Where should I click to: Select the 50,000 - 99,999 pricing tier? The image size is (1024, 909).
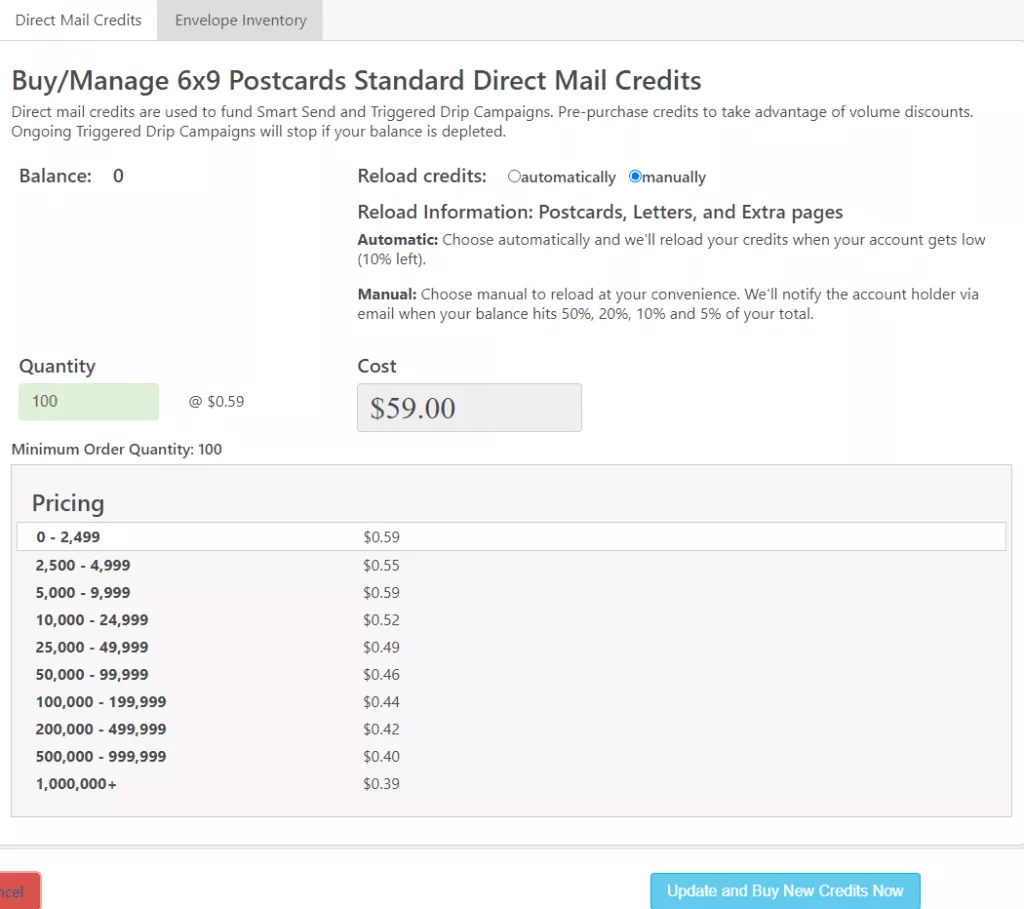pos(92,675)
